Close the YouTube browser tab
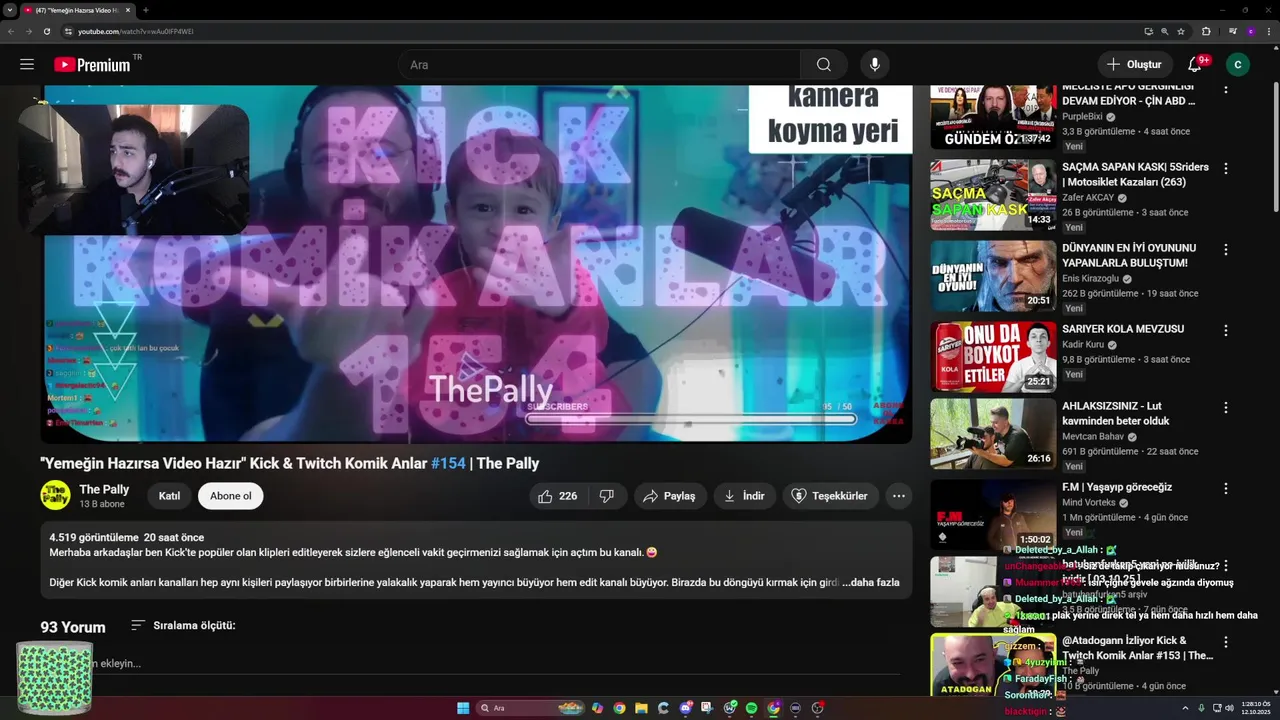 [128, 10]
